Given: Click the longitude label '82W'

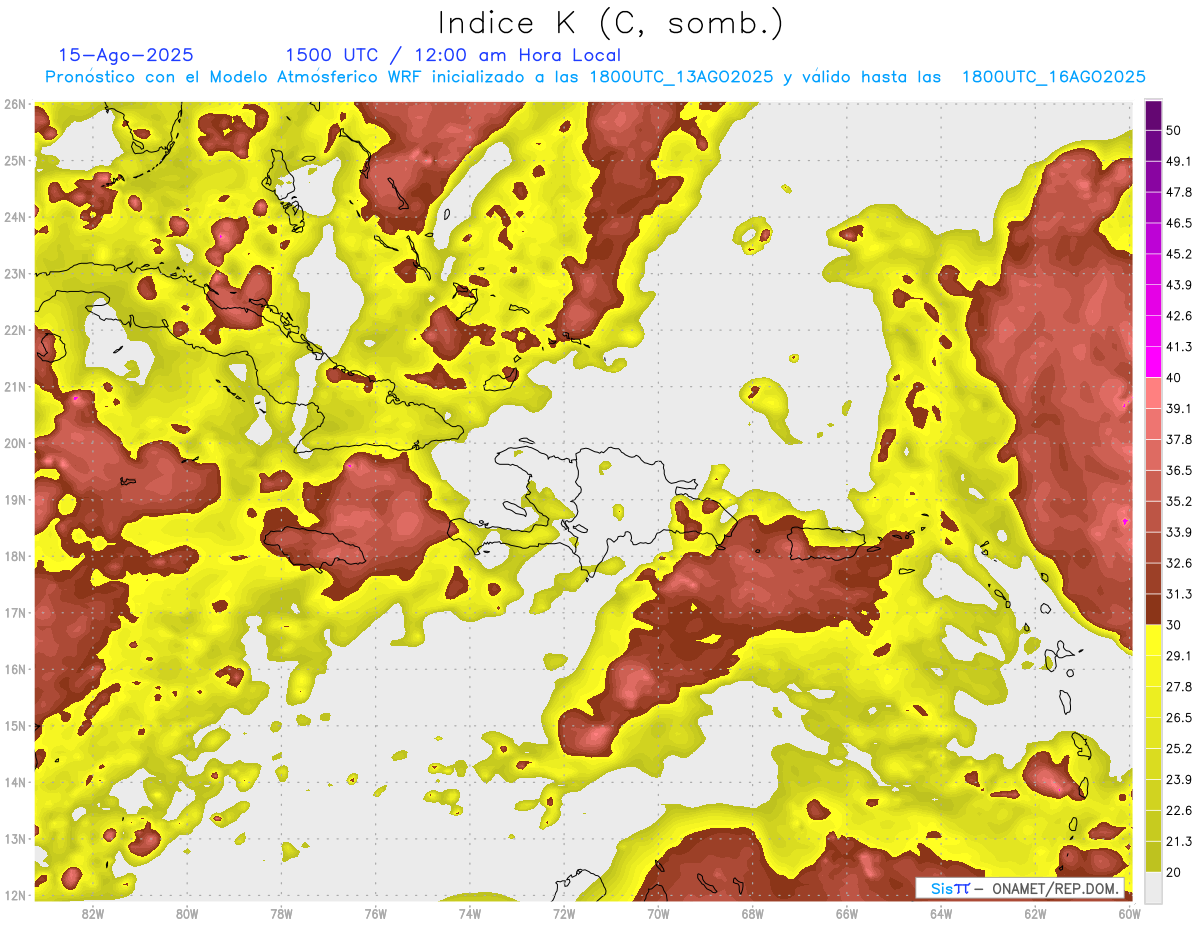Looking at the screenshot, I should pos(93,913).
